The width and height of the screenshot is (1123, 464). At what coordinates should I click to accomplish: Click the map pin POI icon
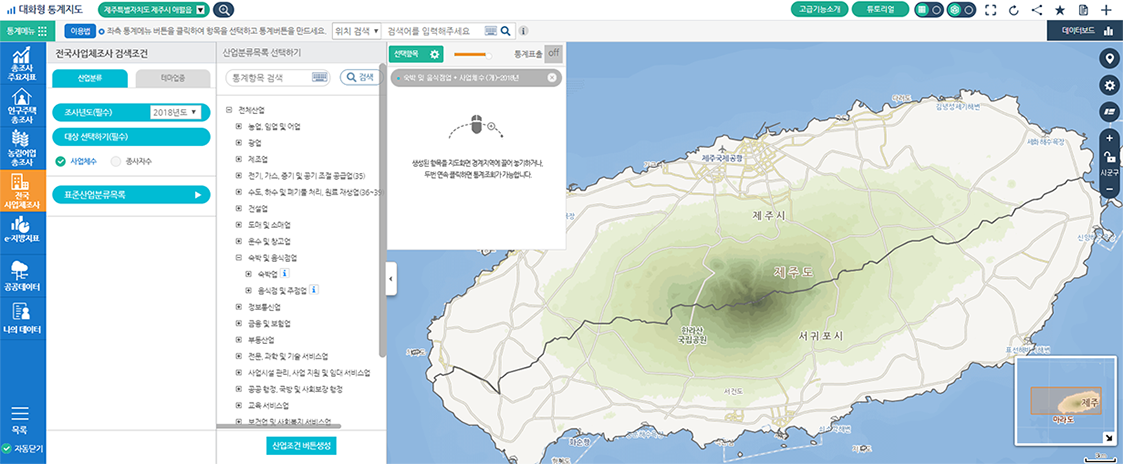coord(1109,59)
